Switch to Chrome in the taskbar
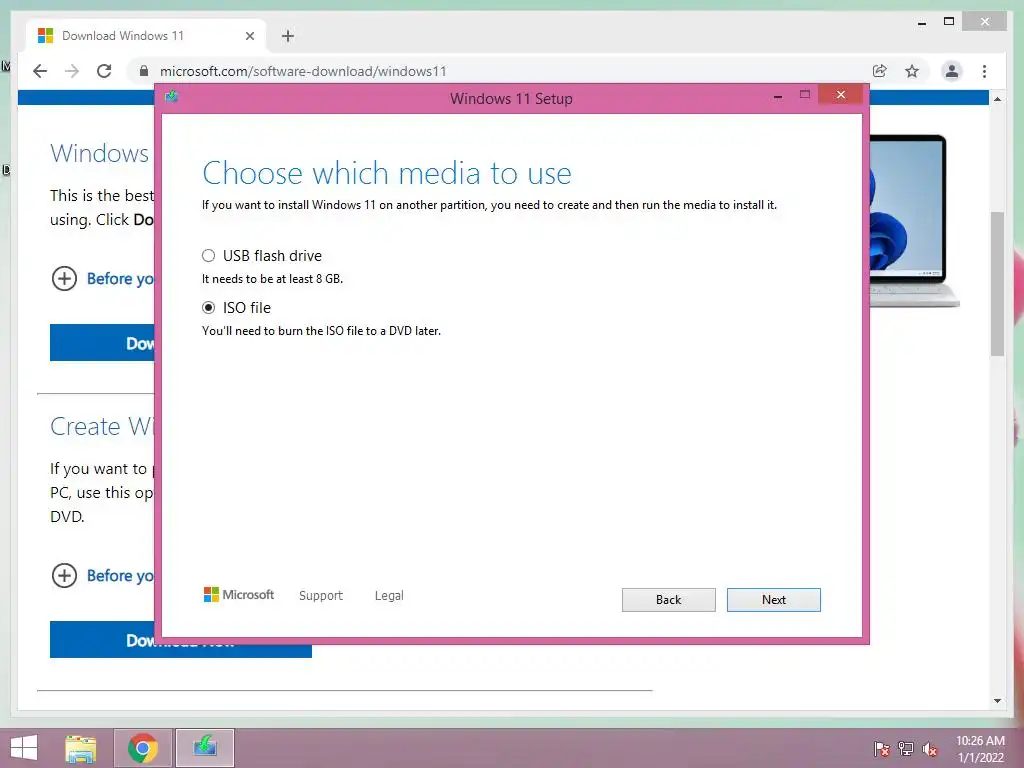Screen dimensions: 1024x768 click(x=143, y=748)
